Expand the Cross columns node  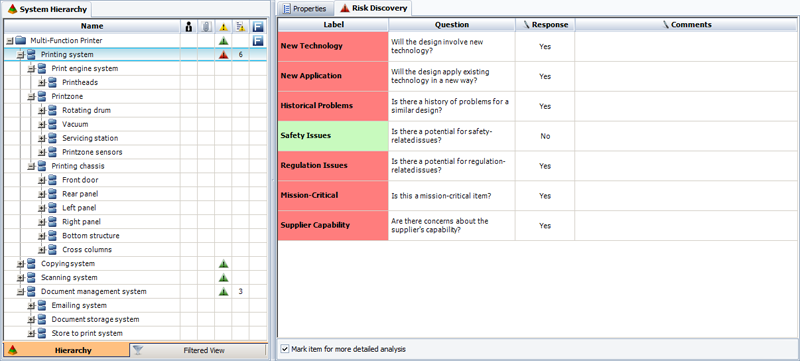click(42, 250)
